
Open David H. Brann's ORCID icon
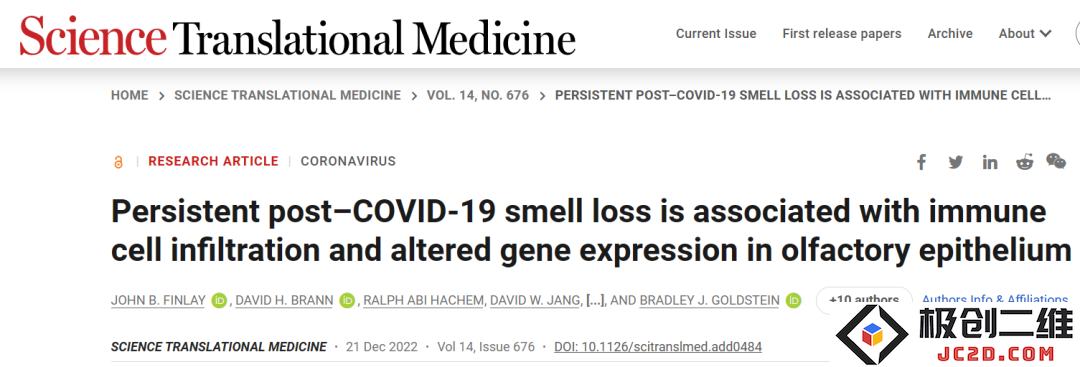click(347, 300)
